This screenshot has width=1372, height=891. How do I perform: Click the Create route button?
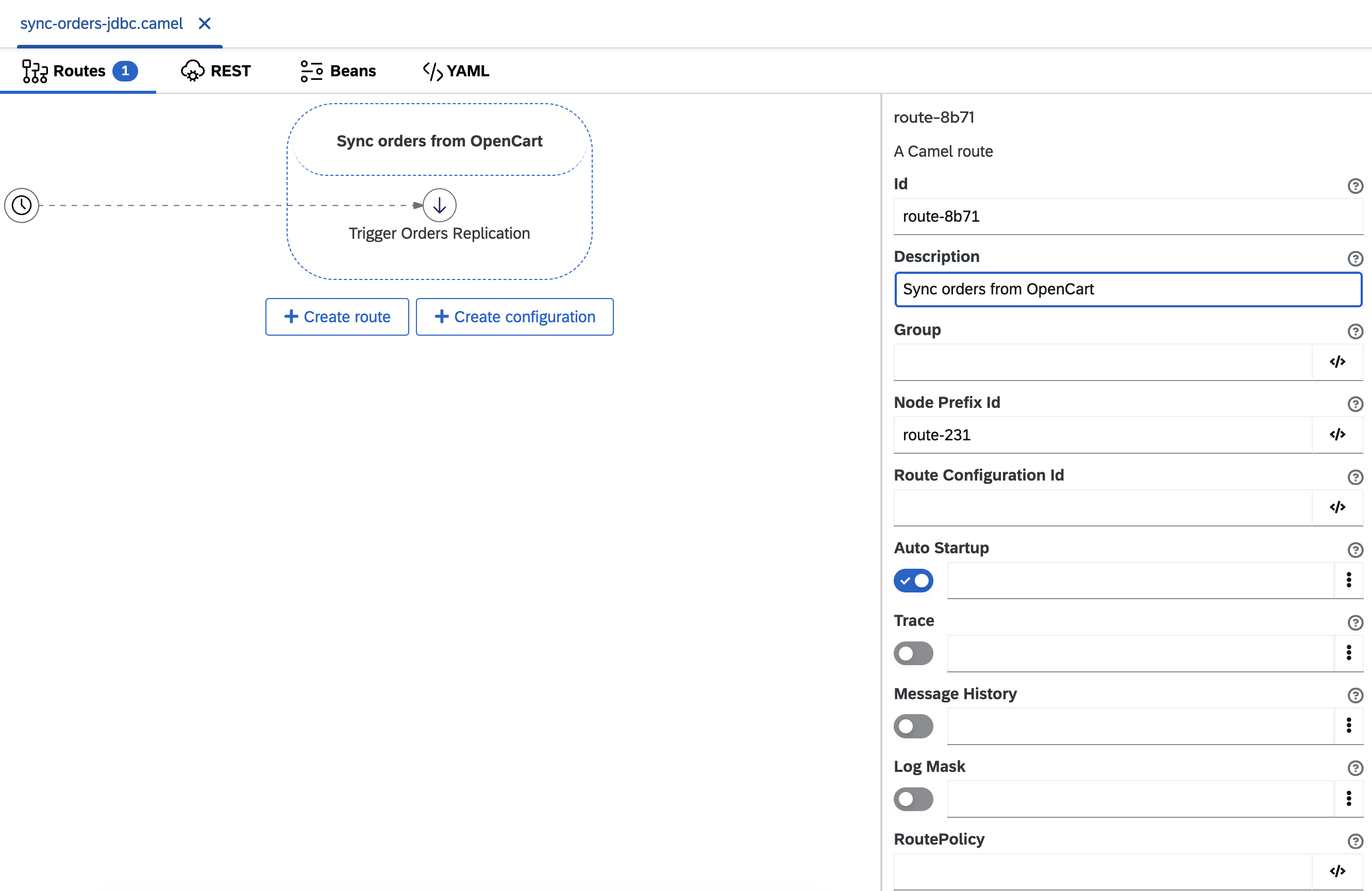337,316
